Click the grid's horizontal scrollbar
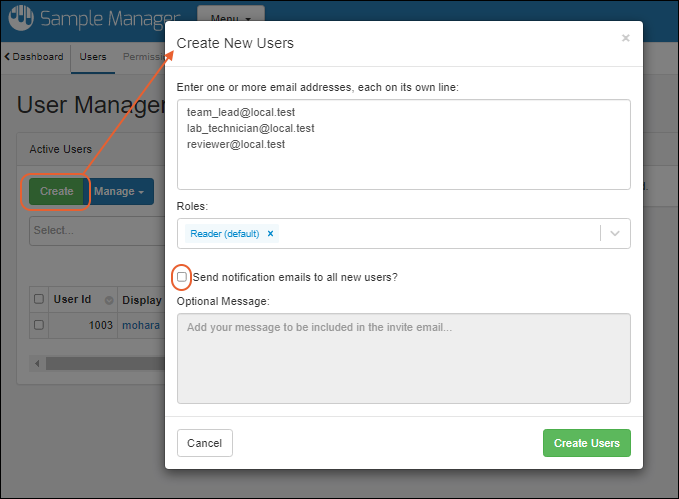 click(x=100, y=362)
